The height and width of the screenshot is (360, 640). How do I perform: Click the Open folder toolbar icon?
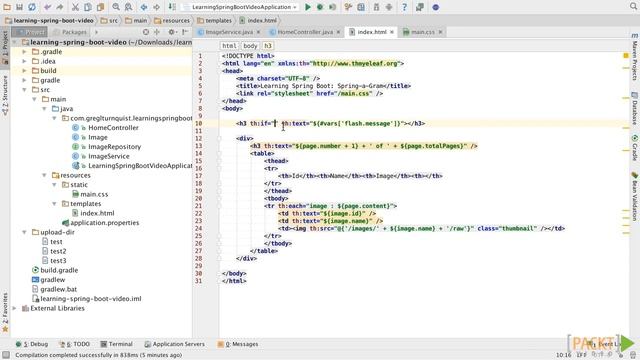7,7
